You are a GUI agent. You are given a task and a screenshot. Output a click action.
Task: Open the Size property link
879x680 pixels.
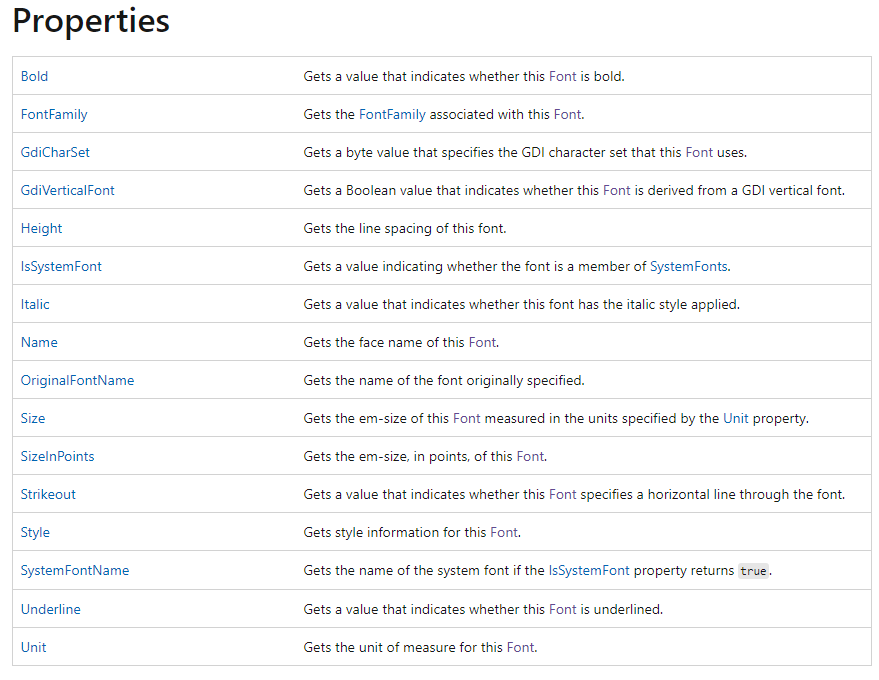point(33,418)
